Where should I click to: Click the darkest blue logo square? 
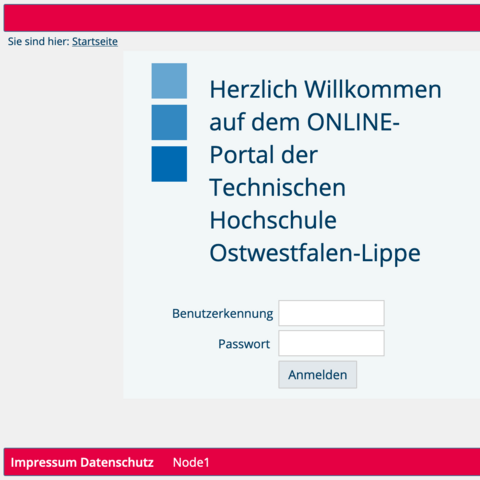(x=169, y=164)
